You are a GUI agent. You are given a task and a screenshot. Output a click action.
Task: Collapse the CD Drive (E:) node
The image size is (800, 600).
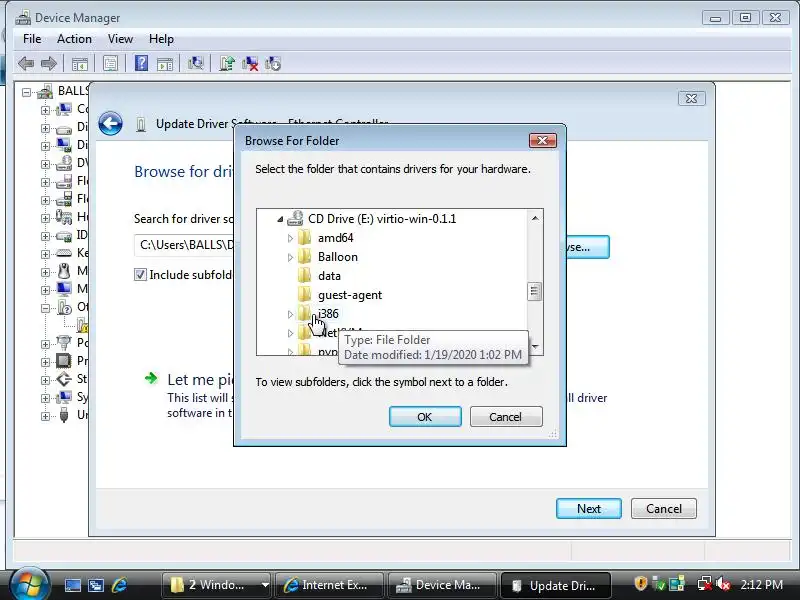pos(280,219)
